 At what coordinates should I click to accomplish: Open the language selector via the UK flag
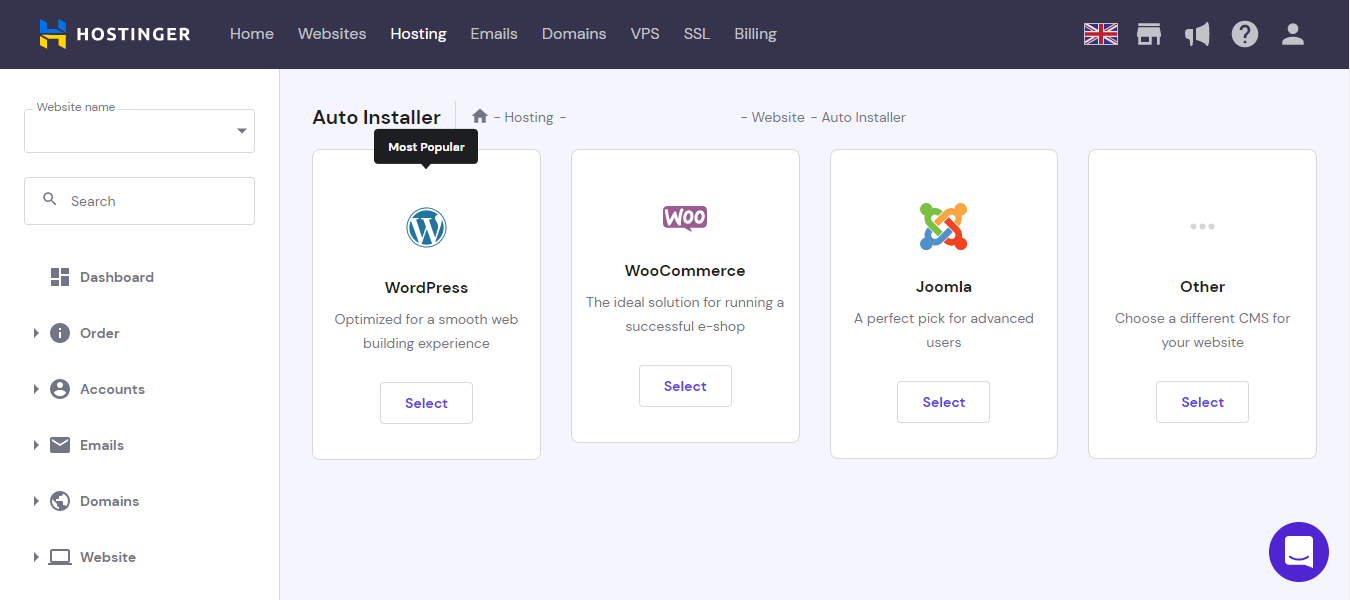click(1100, 33)
